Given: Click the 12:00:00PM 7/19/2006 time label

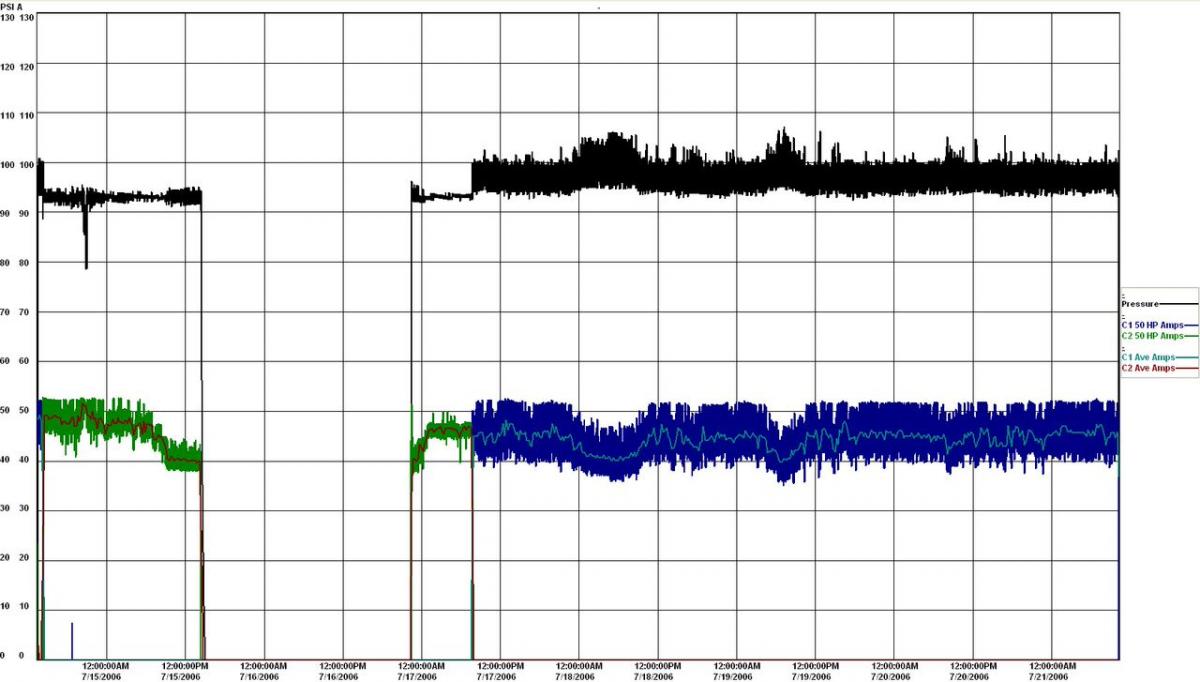Looking at the screenshot, I should [816, 671].
